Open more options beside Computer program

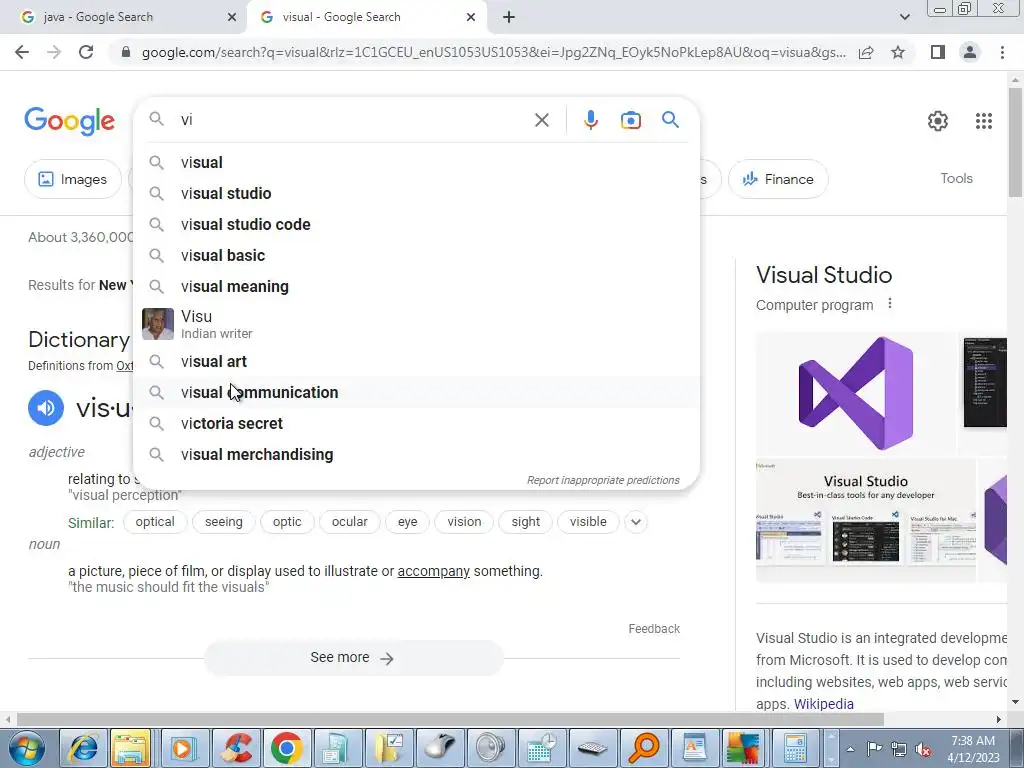pos(889,304)
